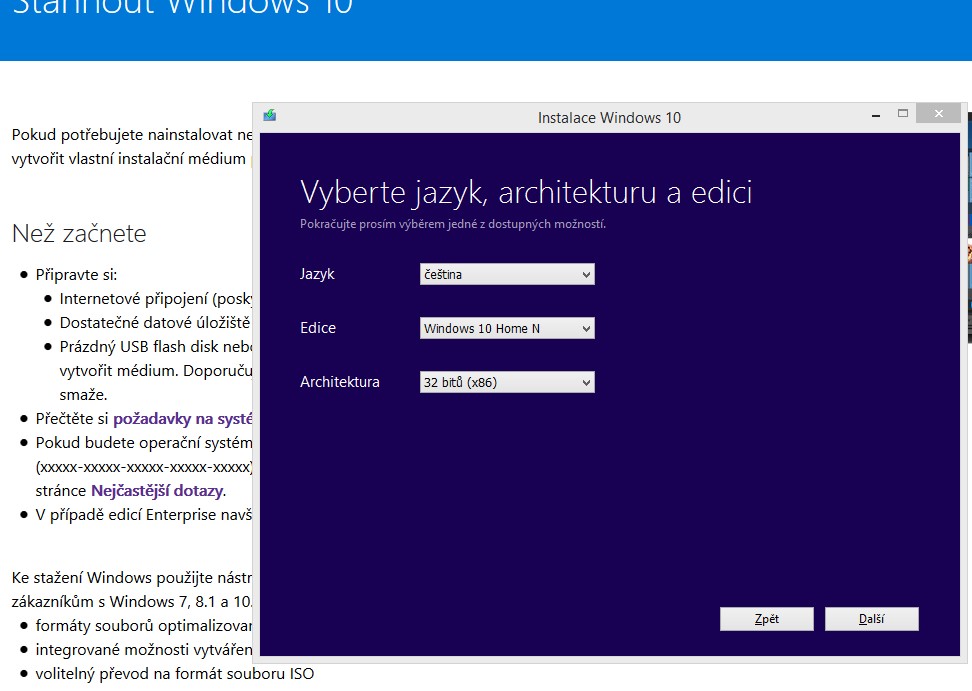Click the Architektura field label

tap(340, 382)
